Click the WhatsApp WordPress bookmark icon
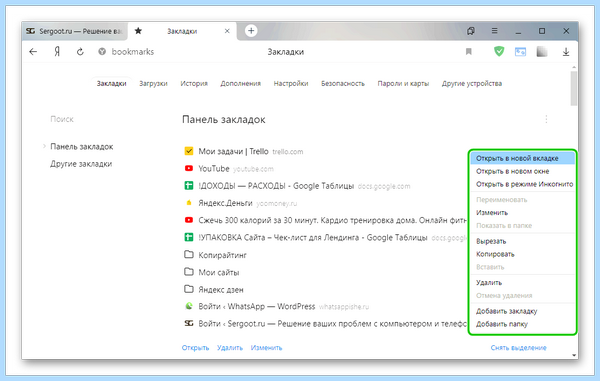The height and width of the screenshot is (381, 600). 189,306
